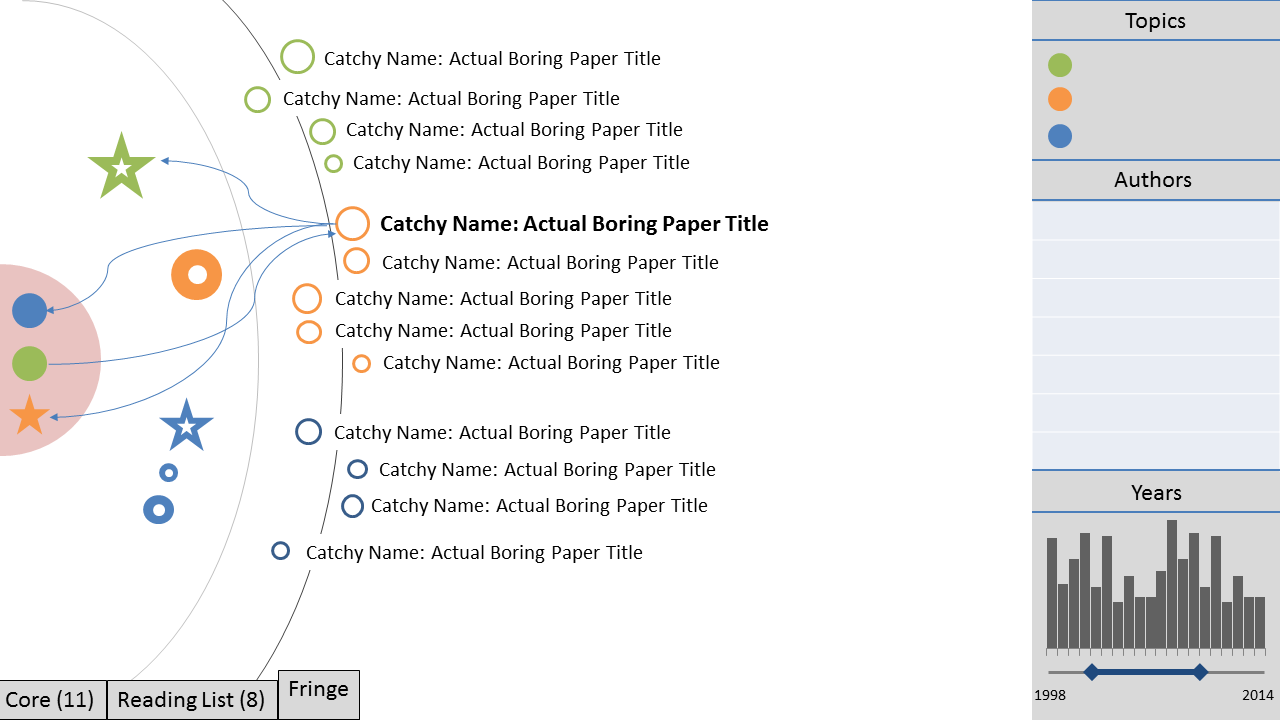The image size is (1280, 720).
Task: Select the large orange donut circle
Action: click(196, 274)
